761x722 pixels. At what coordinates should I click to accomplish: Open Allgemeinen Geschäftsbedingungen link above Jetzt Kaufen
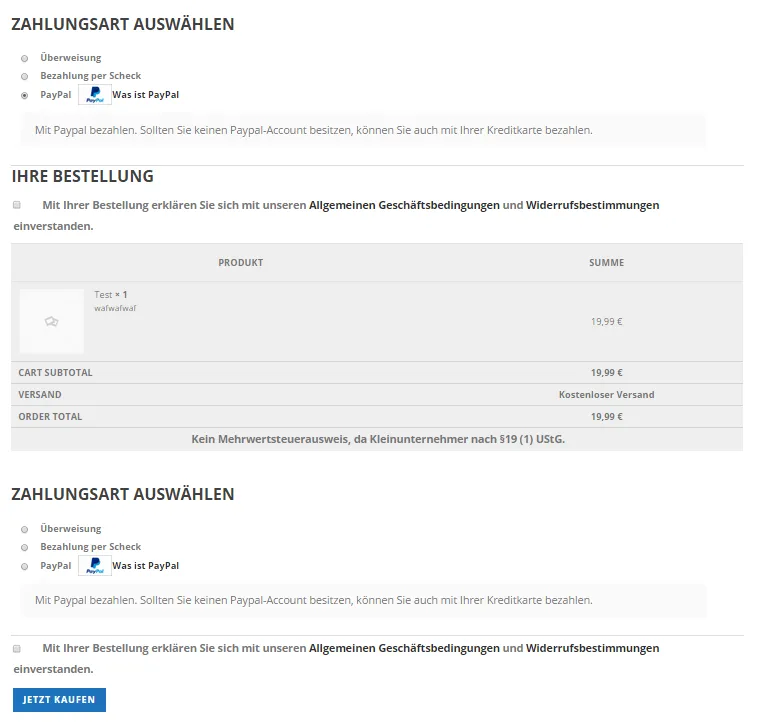click(x=404, y=648)
